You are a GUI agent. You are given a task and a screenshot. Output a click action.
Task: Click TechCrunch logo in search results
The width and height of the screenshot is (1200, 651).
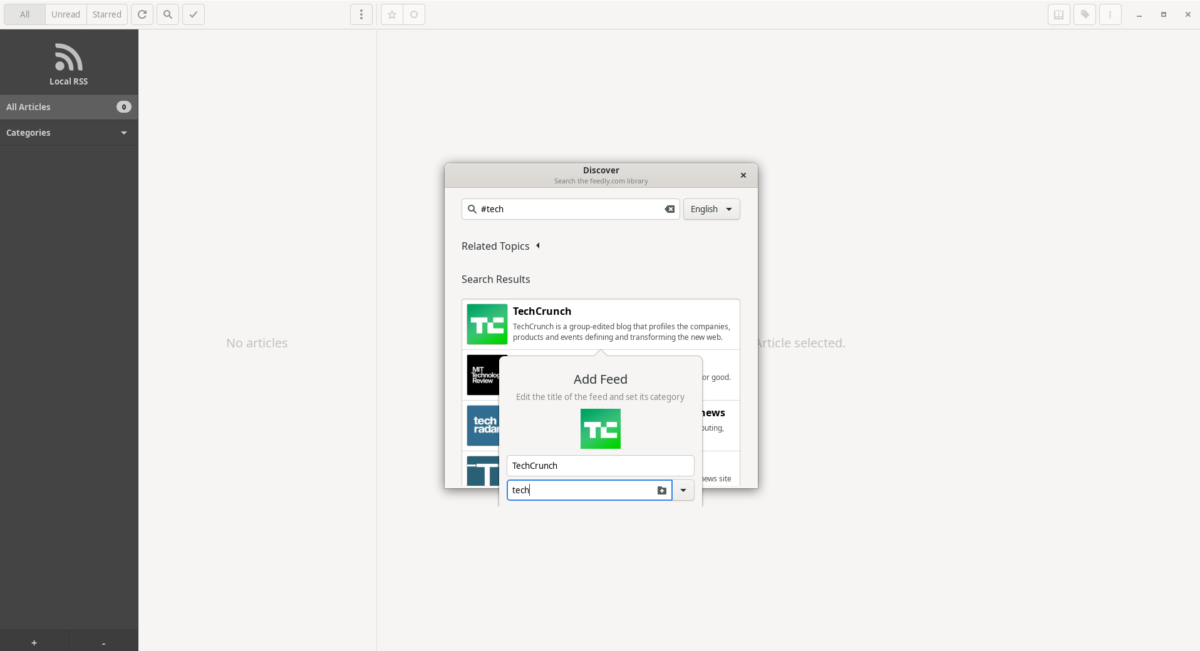(487, 324)
